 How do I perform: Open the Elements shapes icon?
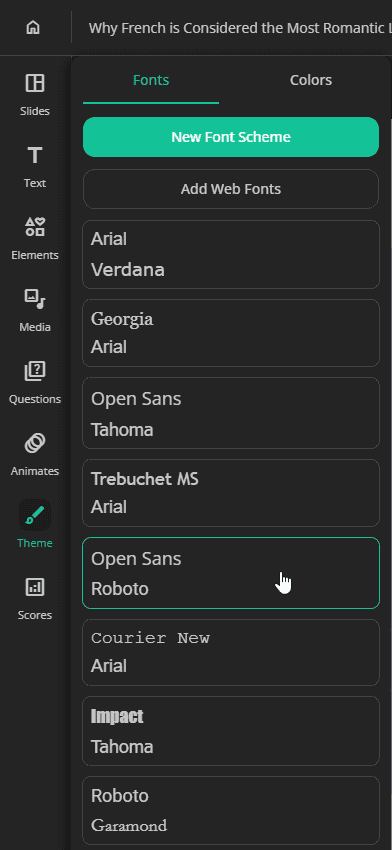click(x=35, y=227)
